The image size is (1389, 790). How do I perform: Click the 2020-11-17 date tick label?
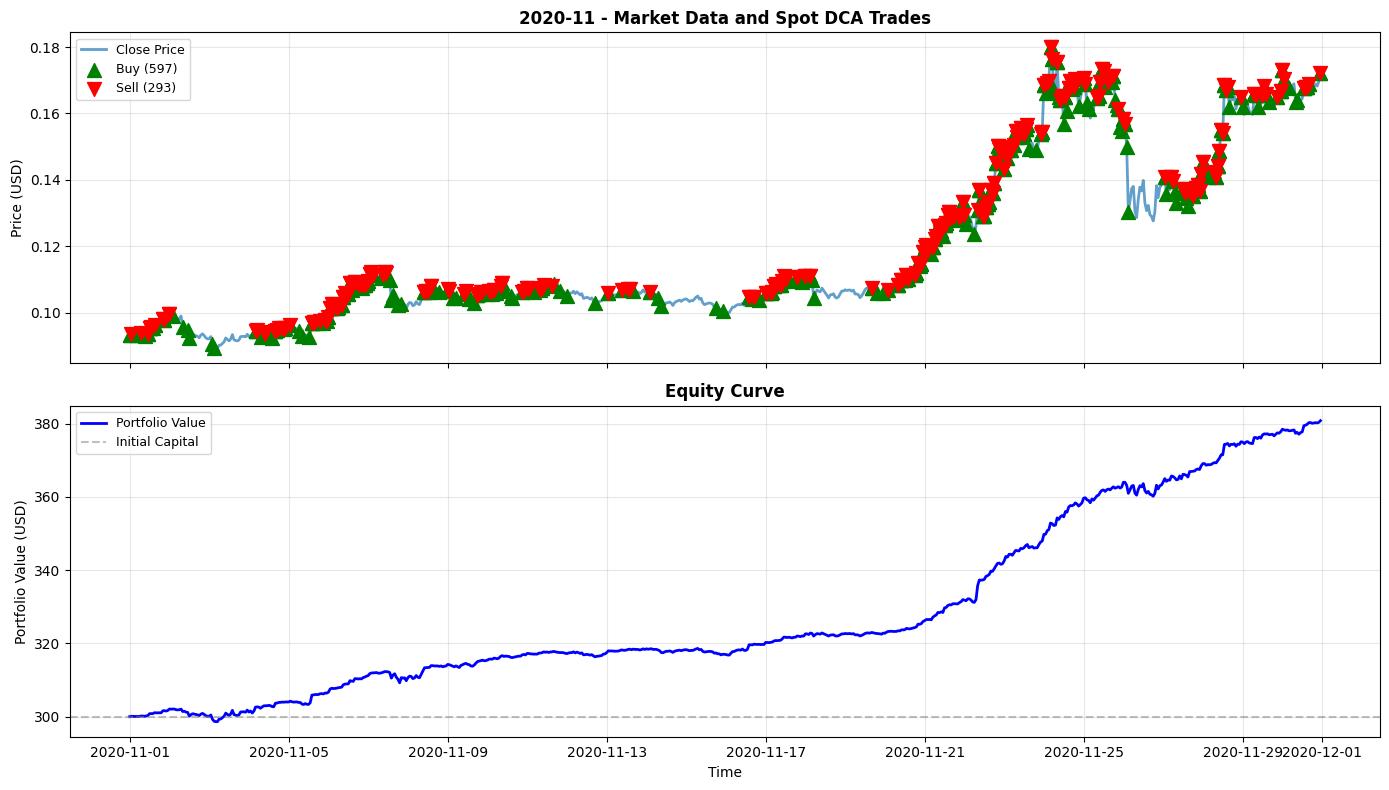[766, 752]
